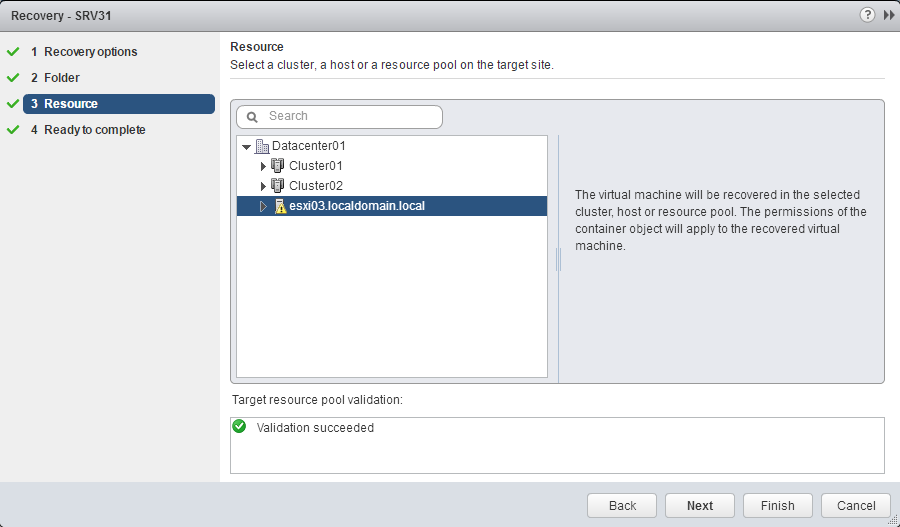Click the Cluster02 cluster icon

click(x=278, y=186)
